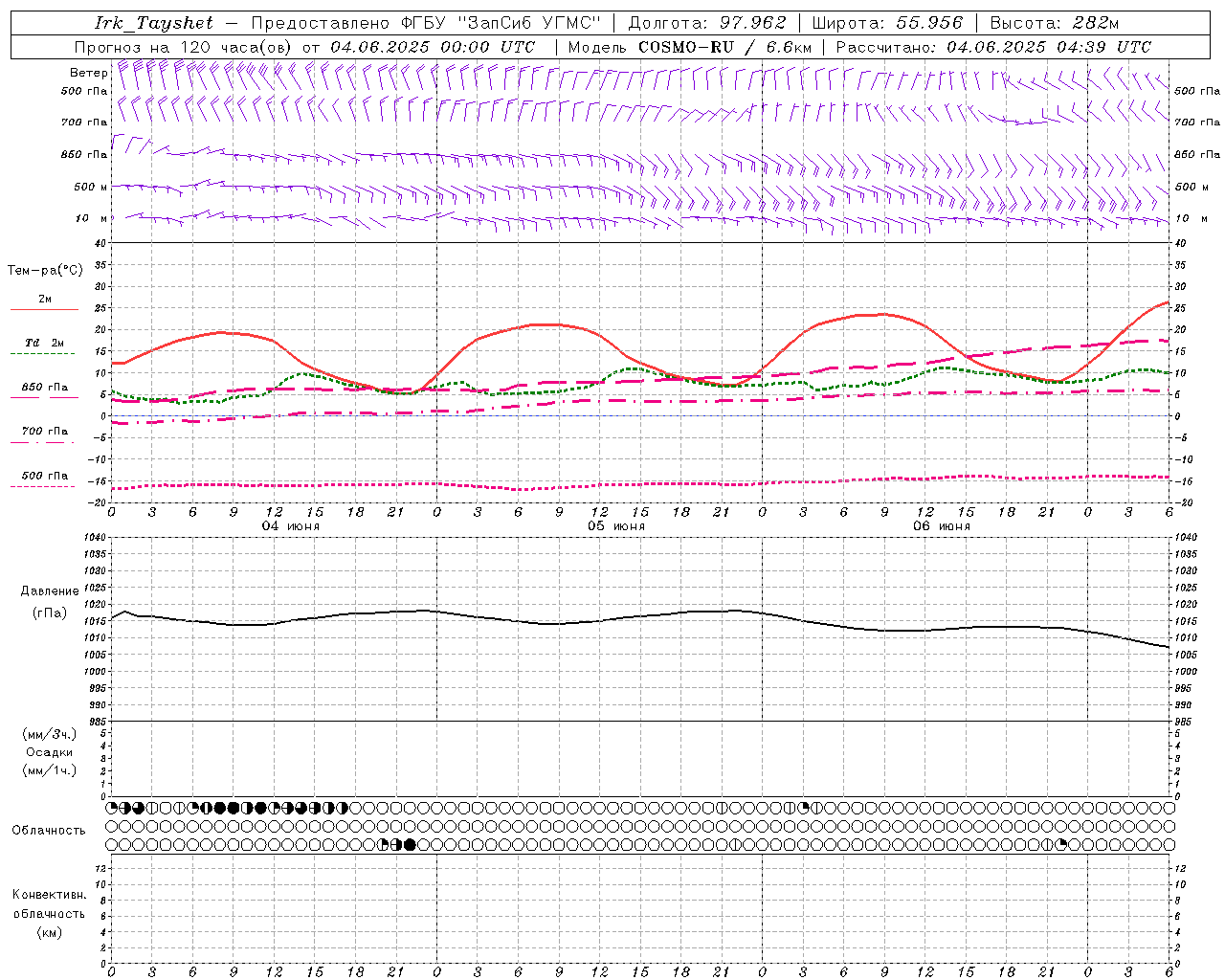Click the "(гПа)" unit under Давление
The height and width of the screenshot is (980, 1225).
pos(50,613)
